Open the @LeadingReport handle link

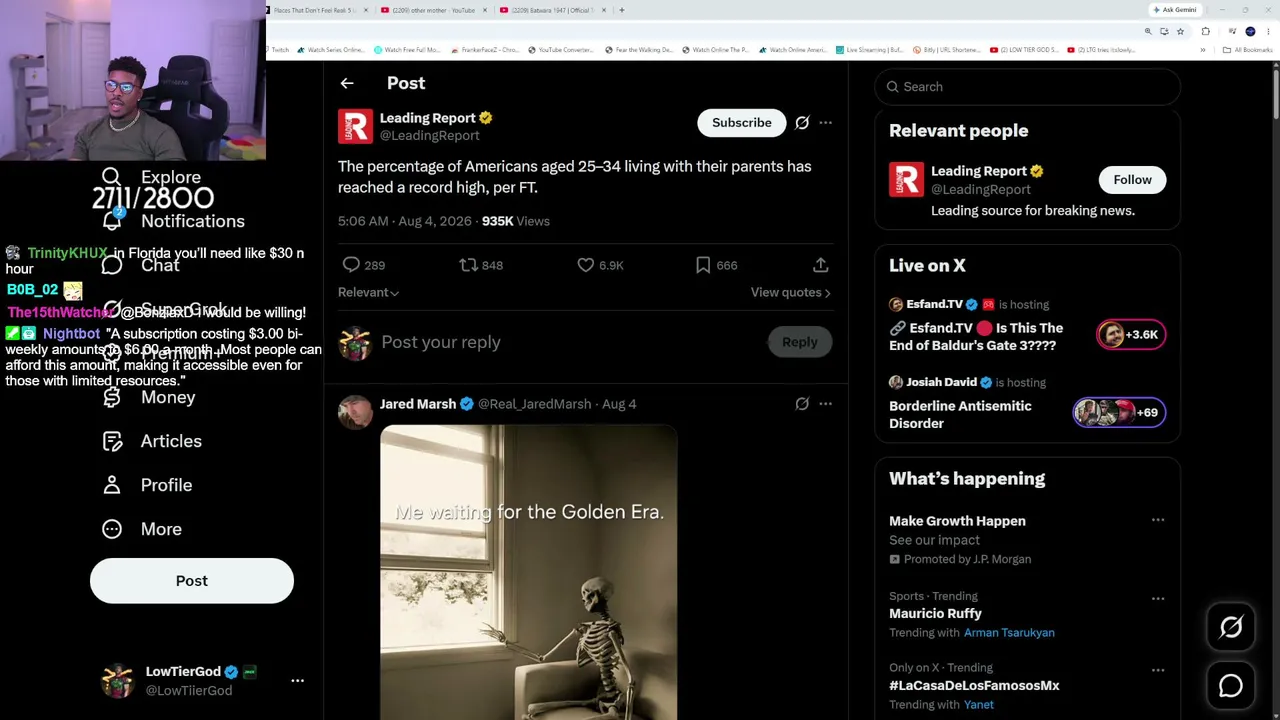coord(429,135)
